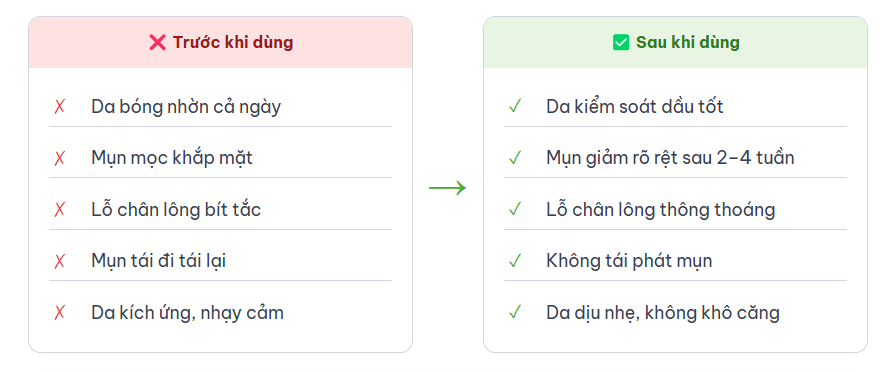Click the green arrow between the two cards

(448, 188)
